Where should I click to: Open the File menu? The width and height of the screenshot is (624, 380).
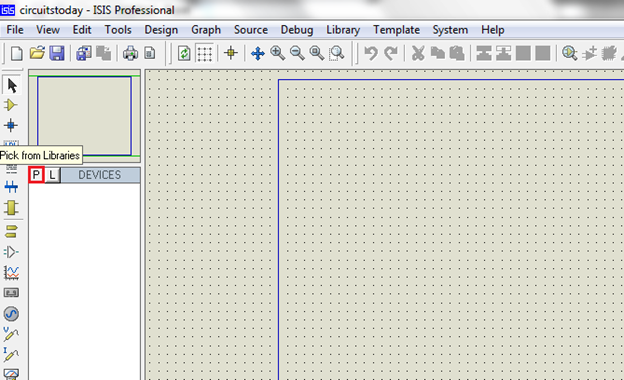[x=15, y=30]
